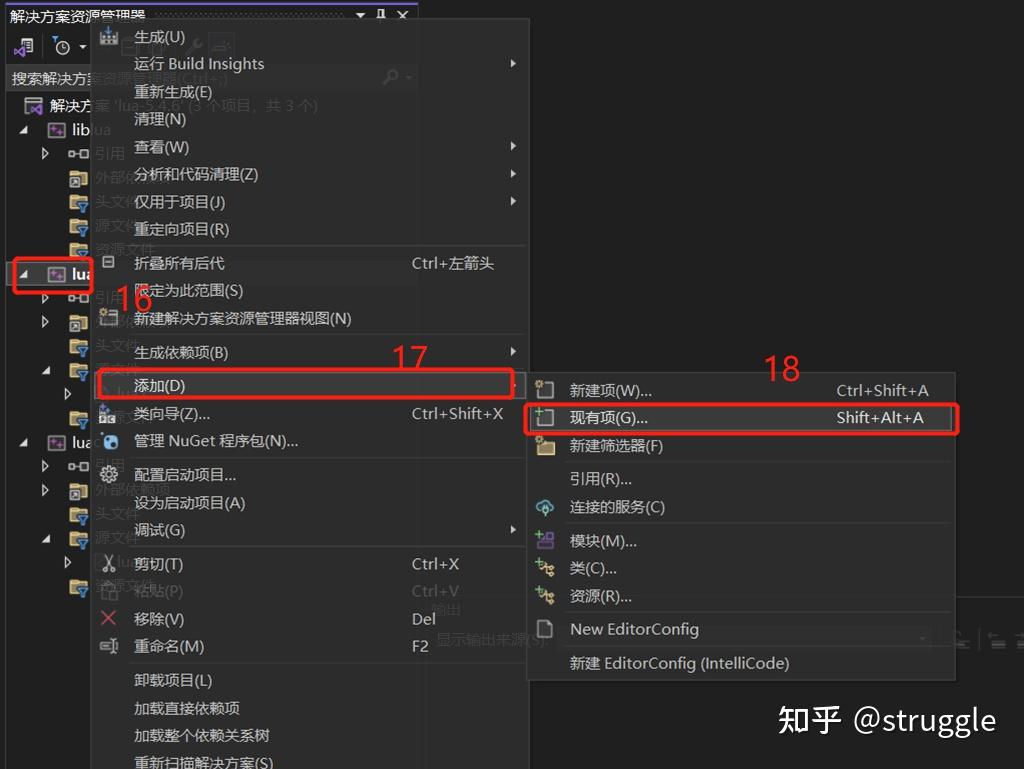Select the 模块 module icon

[543, 541]
